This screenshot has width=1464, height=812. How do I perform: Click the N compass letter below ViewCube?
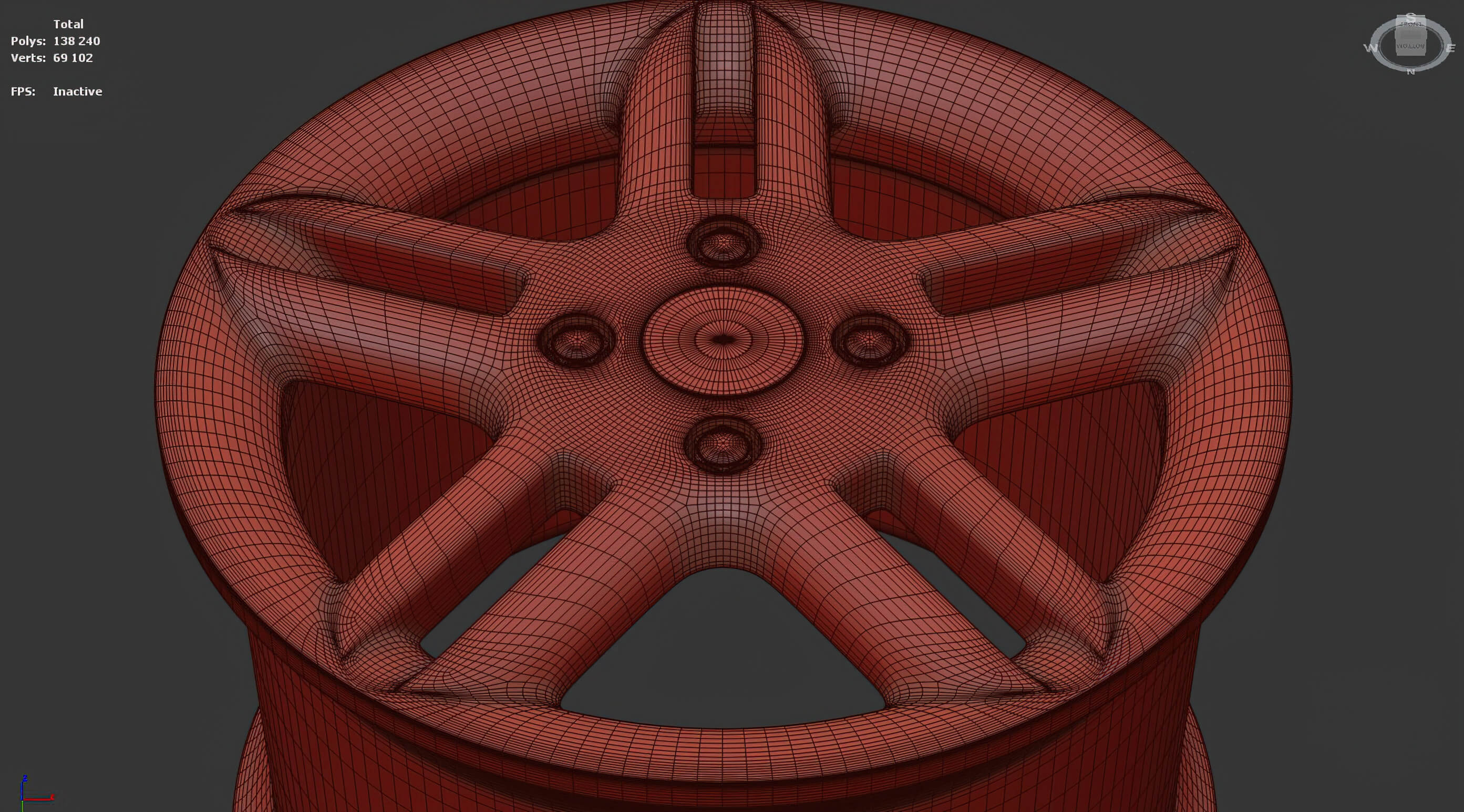[1410, 71]
